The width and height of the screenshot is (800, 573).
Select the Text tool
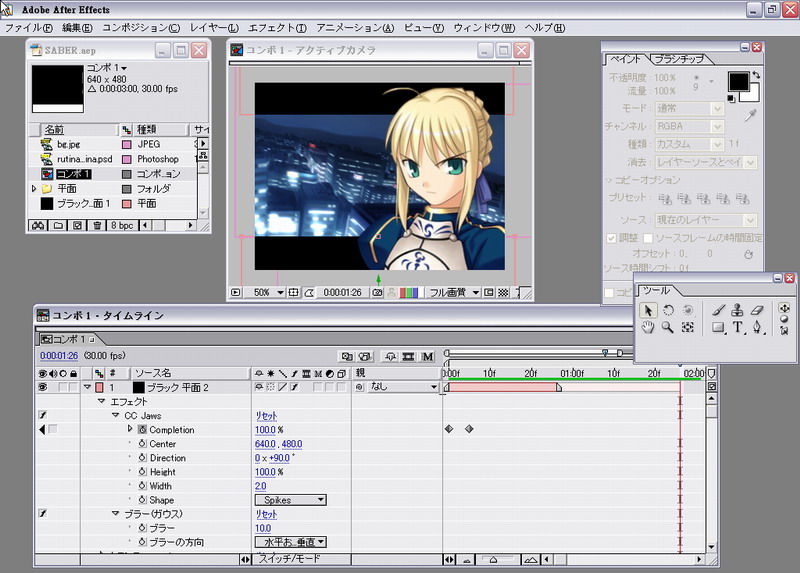[x=738, y=328]
